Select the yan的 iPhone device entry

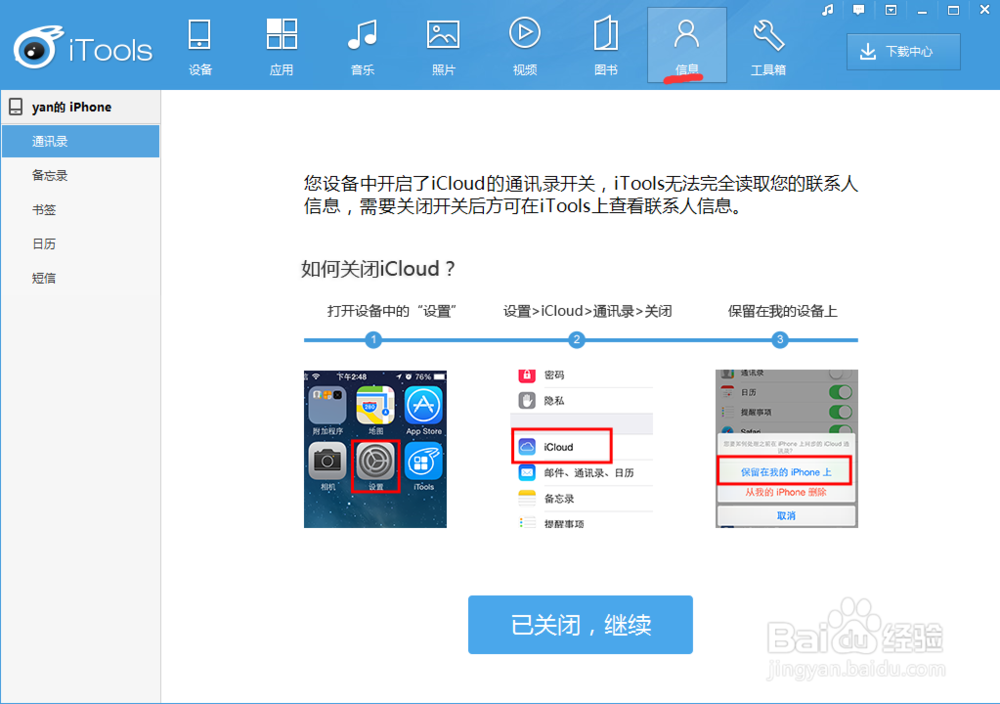[x=80, y=107]
